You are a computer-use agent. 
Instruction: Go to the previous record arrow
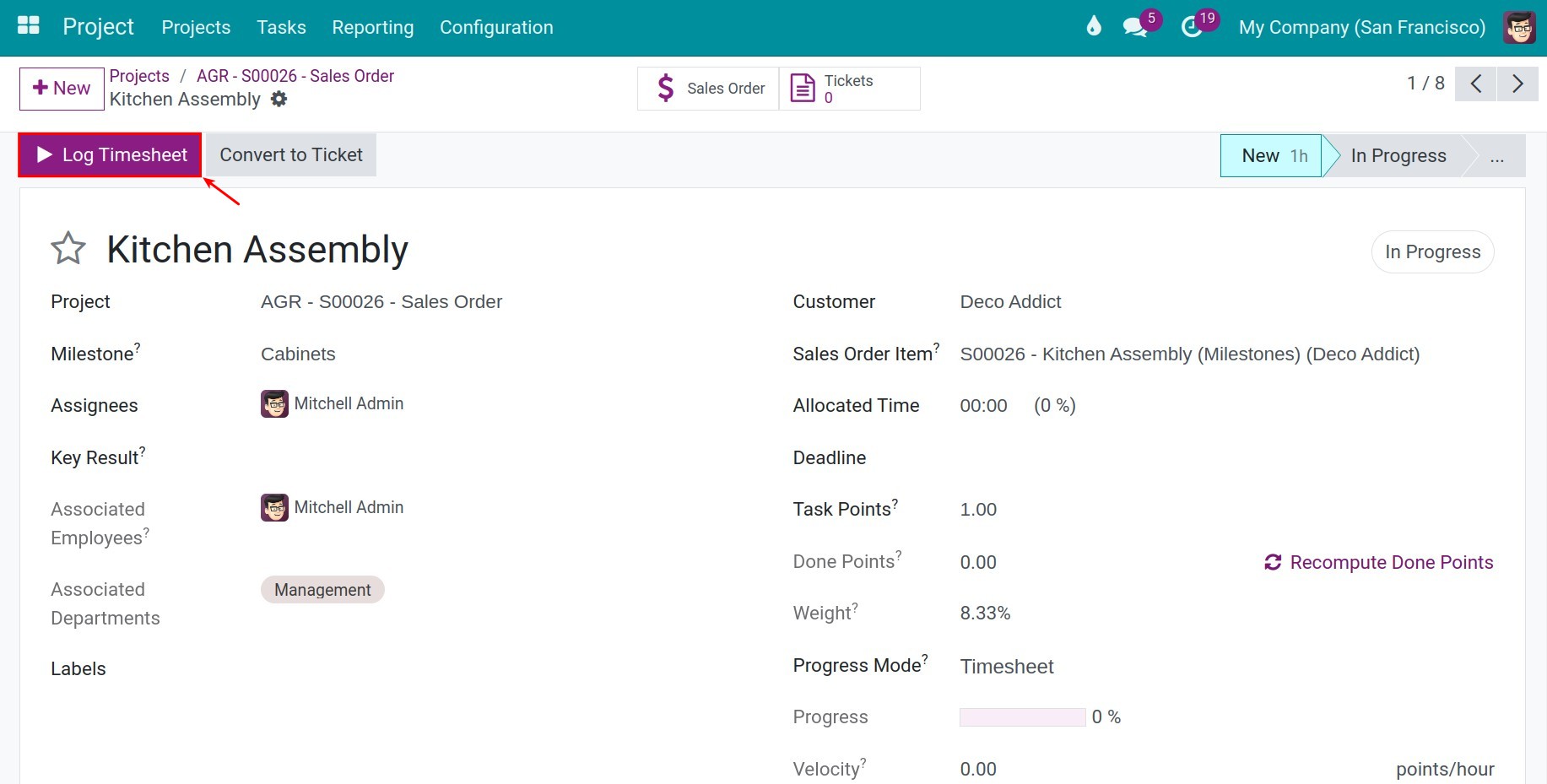point(1475,84)
